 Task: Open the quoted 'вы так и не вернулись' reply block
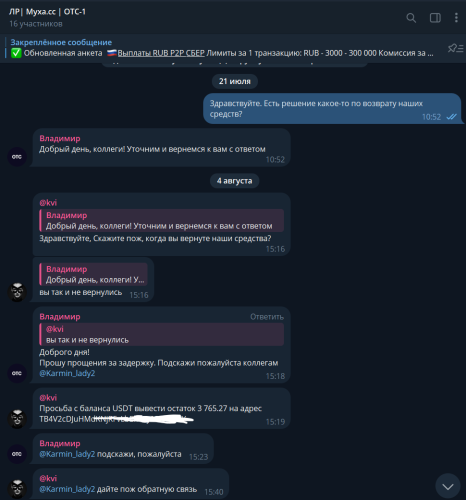[162, 334]
